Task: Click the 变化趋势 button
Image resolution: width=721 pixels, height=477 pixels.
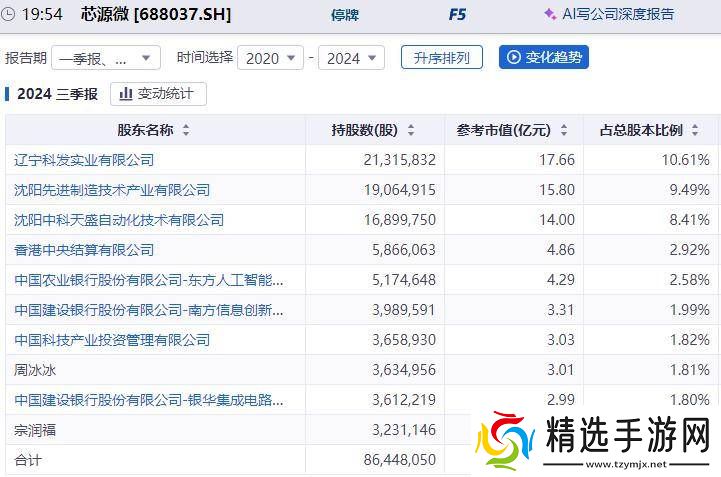Action: (543, 58)
